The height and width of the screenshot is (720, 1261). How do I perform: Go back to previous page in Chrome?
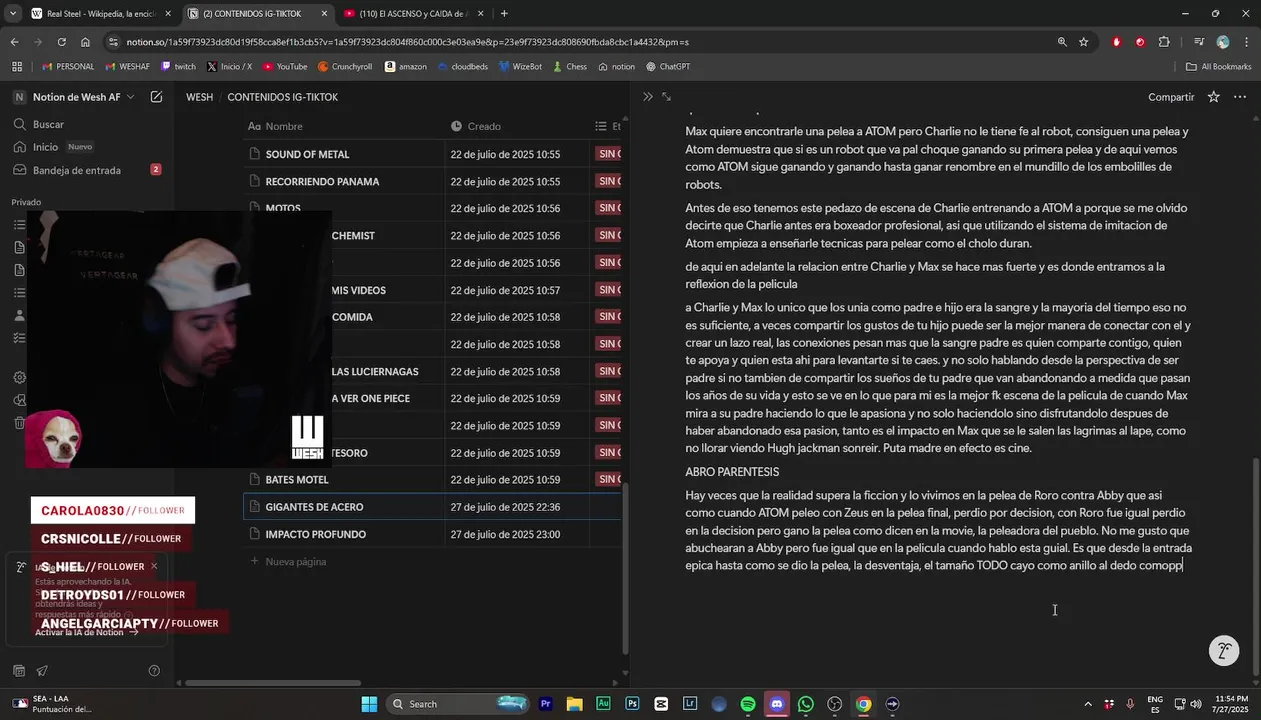(x=14, y=42)
